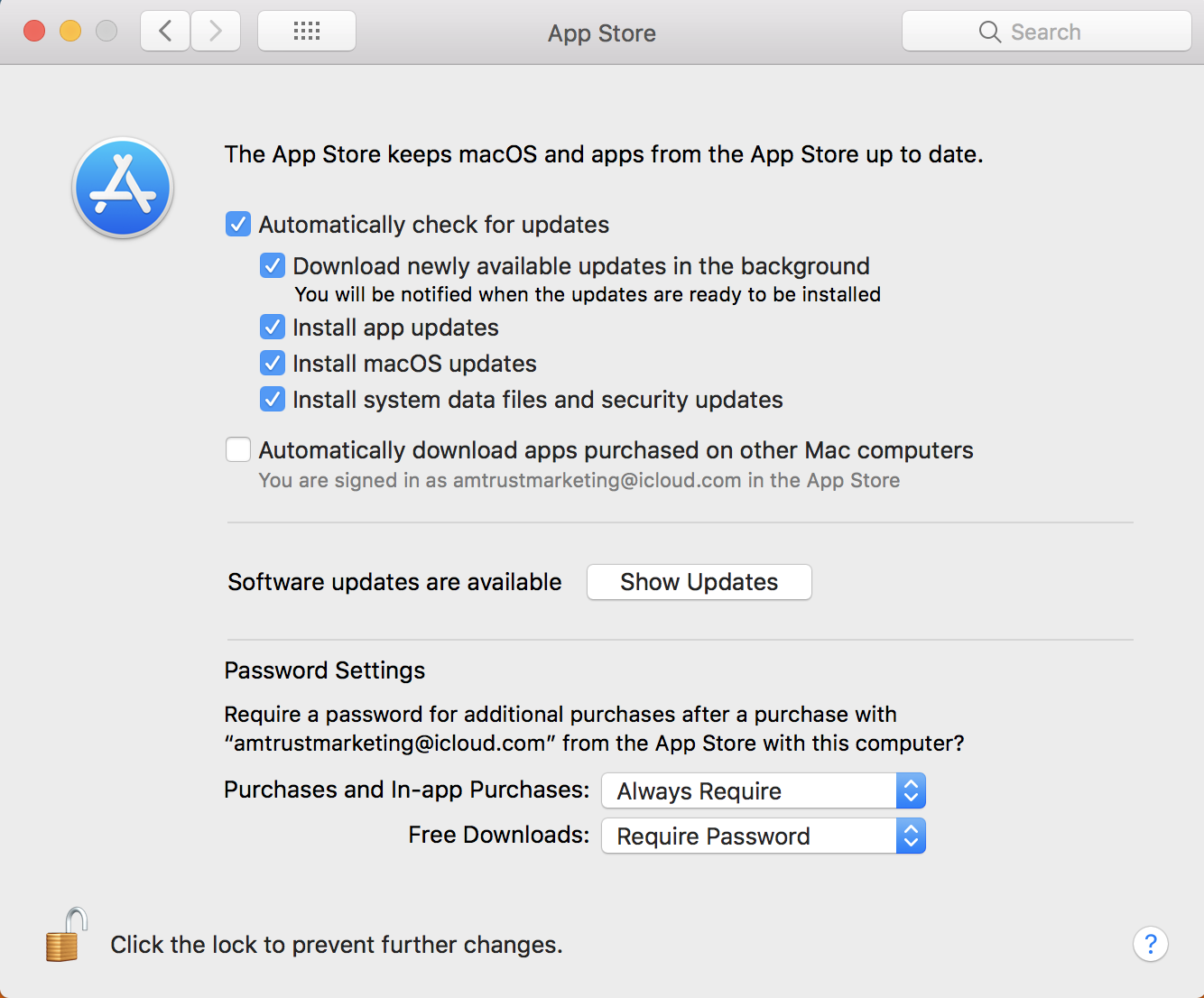Click the forward navigation arrow

point(216,32)
